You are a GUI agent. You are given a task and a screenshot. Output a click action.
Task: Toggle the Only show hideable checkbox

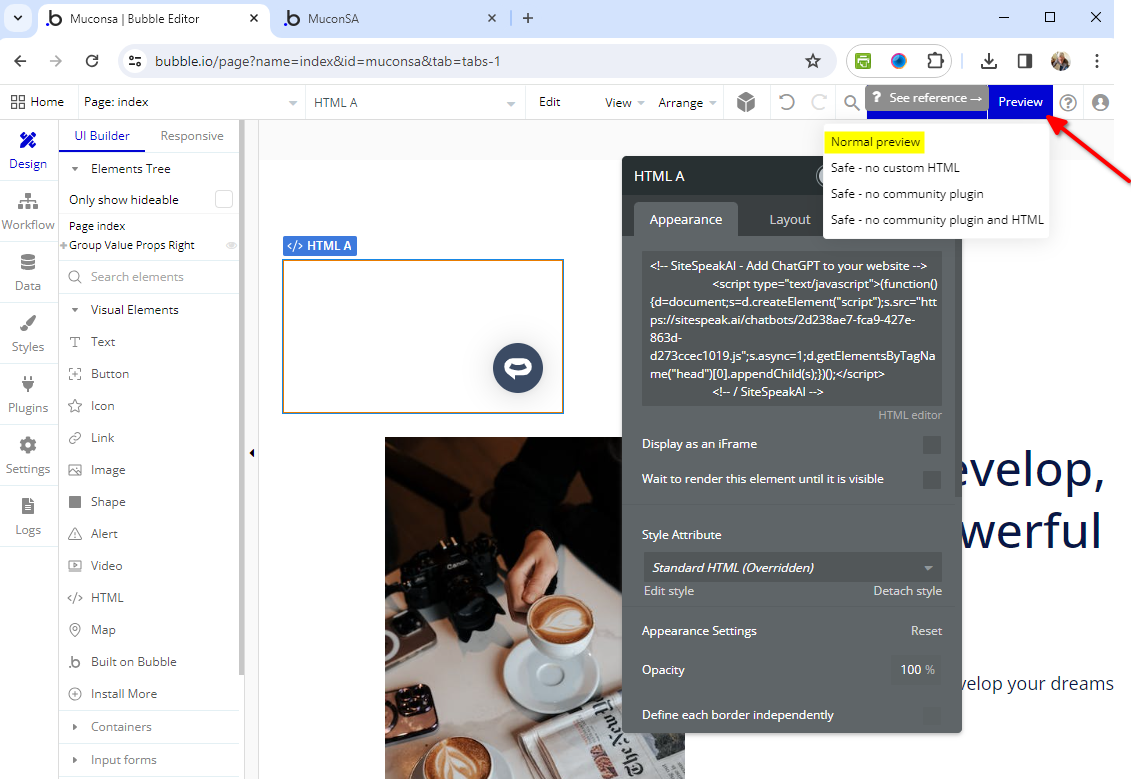224,200
